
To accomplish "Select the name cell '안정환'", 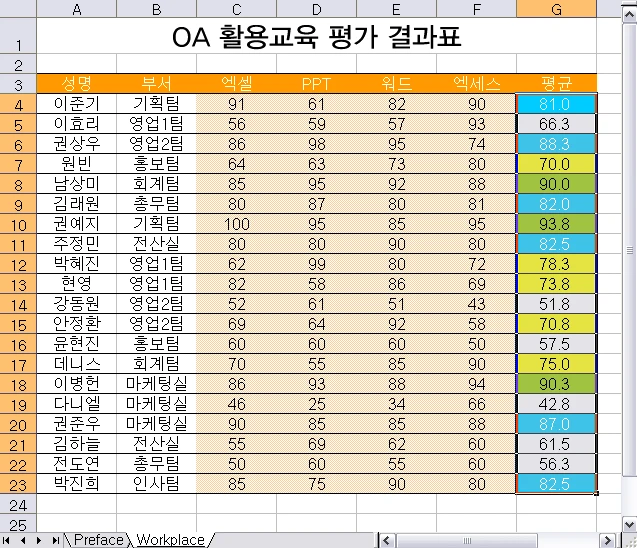I will pos(76,324).
